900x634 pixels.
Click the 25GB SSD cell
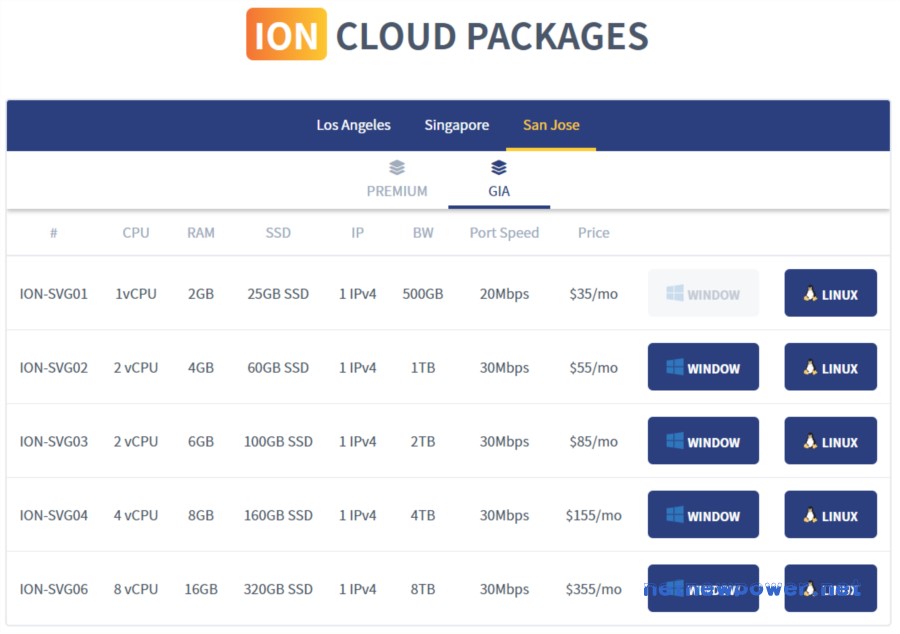(278, 294)
